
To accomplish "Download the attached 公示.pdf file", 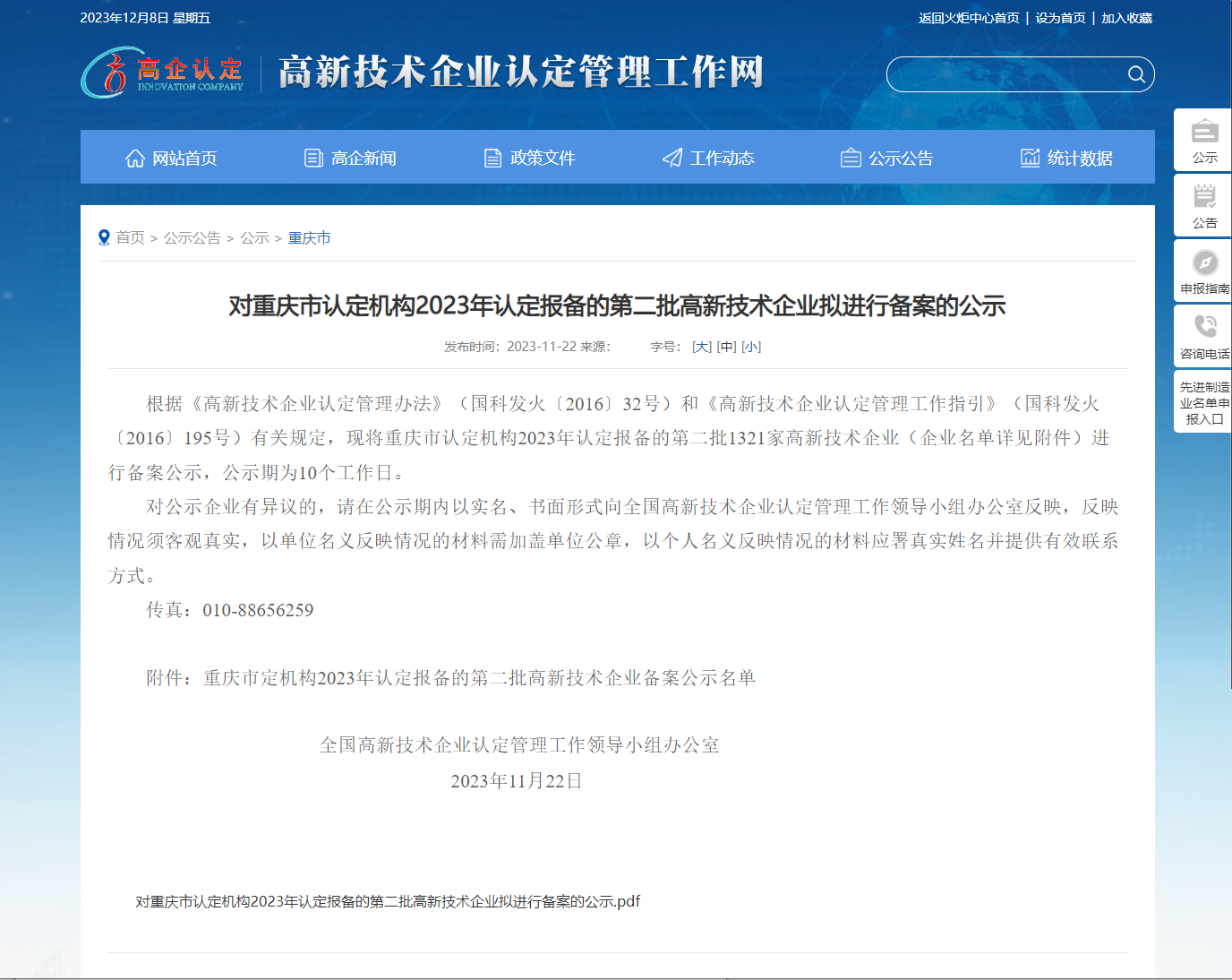I will (x=388, y=901).
